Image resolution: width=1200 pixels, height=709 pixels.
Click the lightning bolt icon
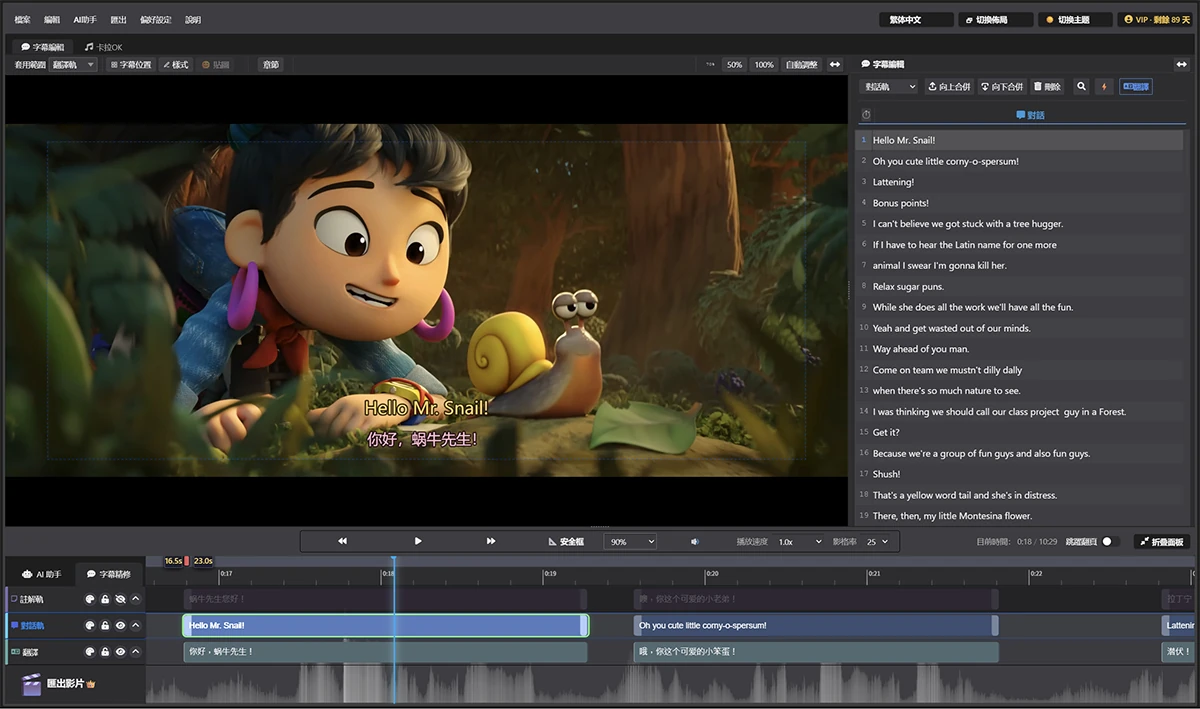click(x=1104, y=87)
